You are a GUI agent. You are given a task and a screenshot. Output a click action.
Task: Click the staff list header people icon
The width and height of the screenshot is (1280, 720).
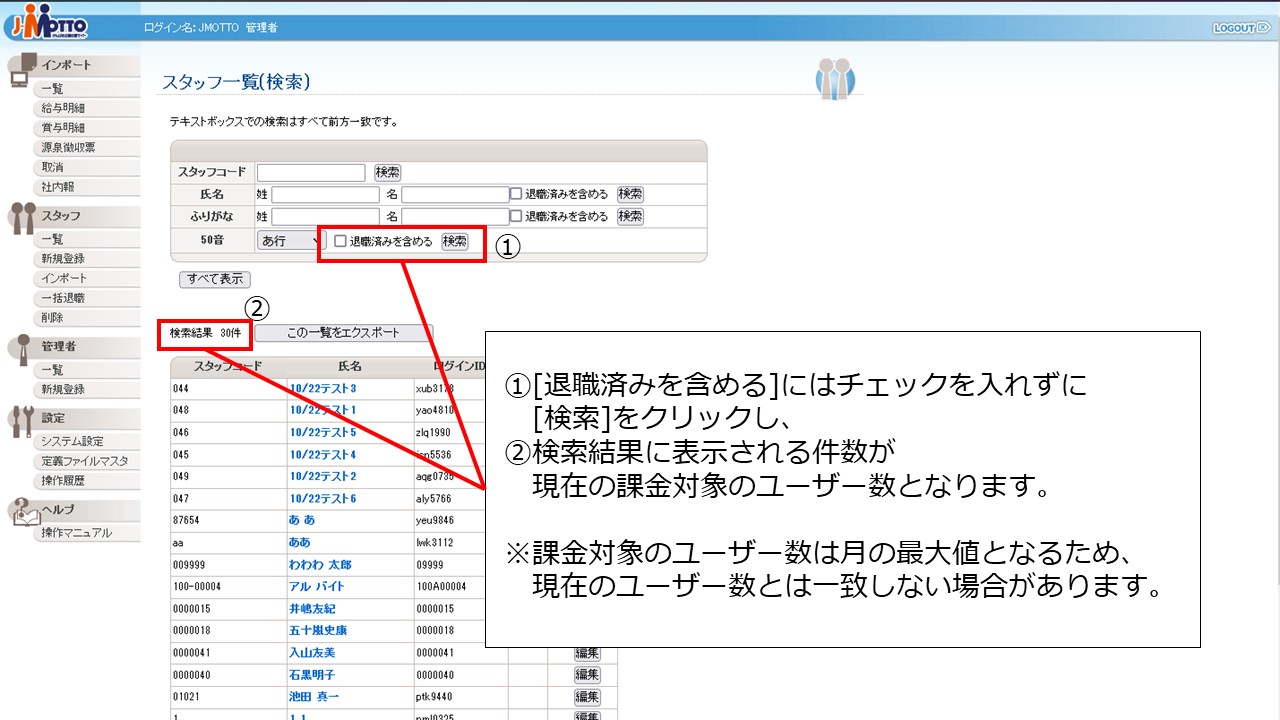click(835, 79)
